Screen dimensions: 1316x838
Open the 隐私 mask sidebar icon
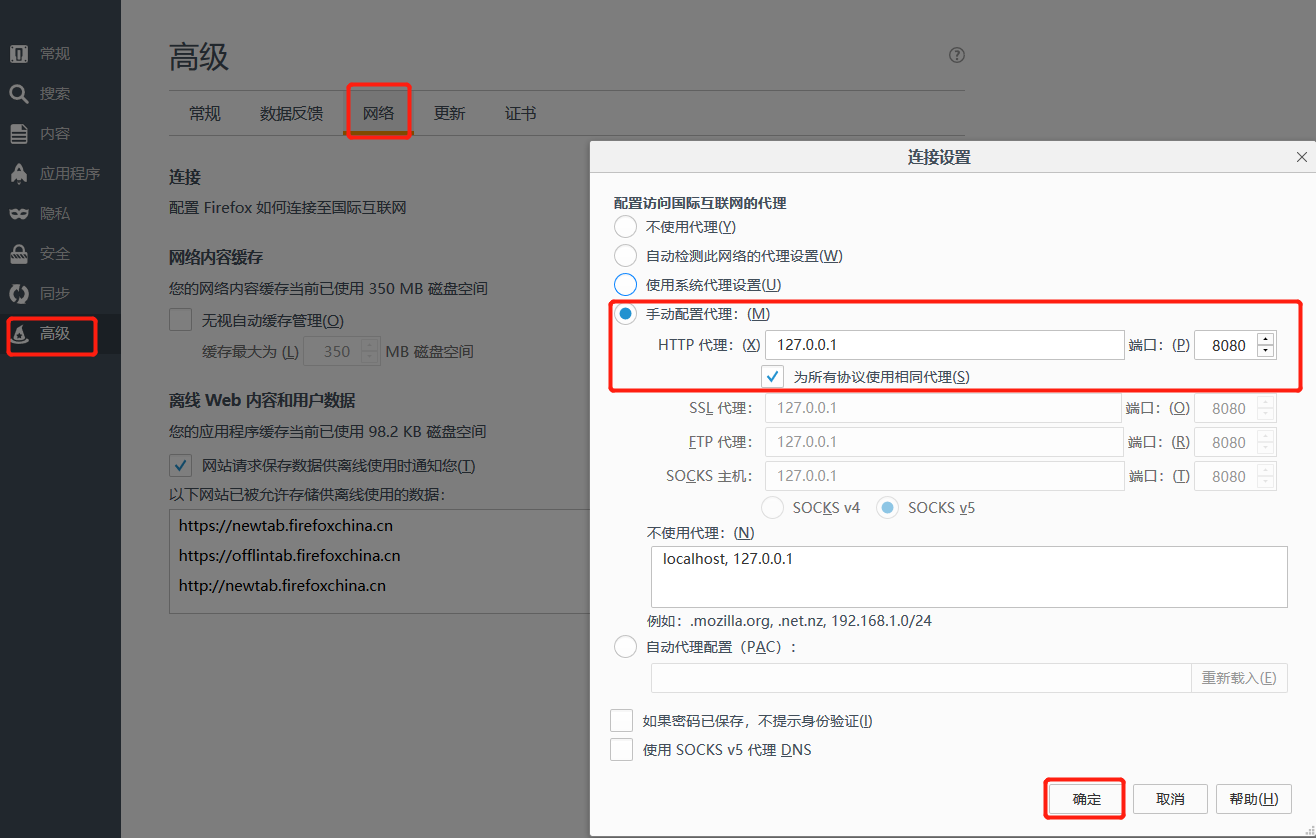click(x=18, y=214)
